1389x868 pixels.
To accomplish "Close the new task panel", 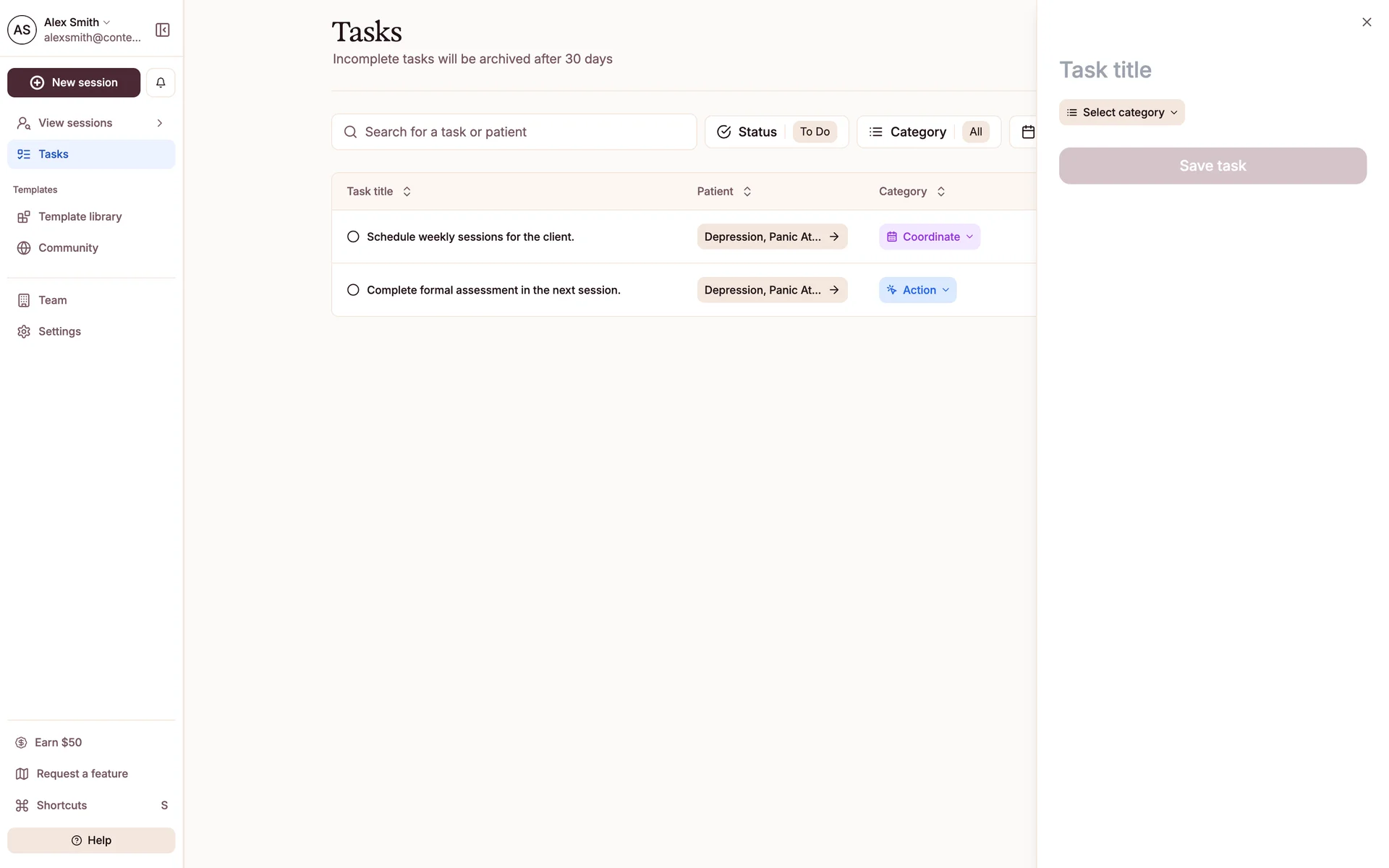I will 1366,22.
